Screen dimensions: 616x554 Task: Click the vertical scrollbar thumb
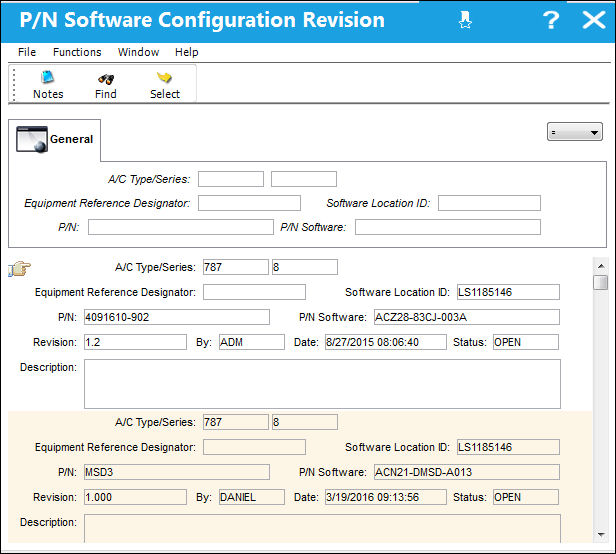[x=601, y=282]
